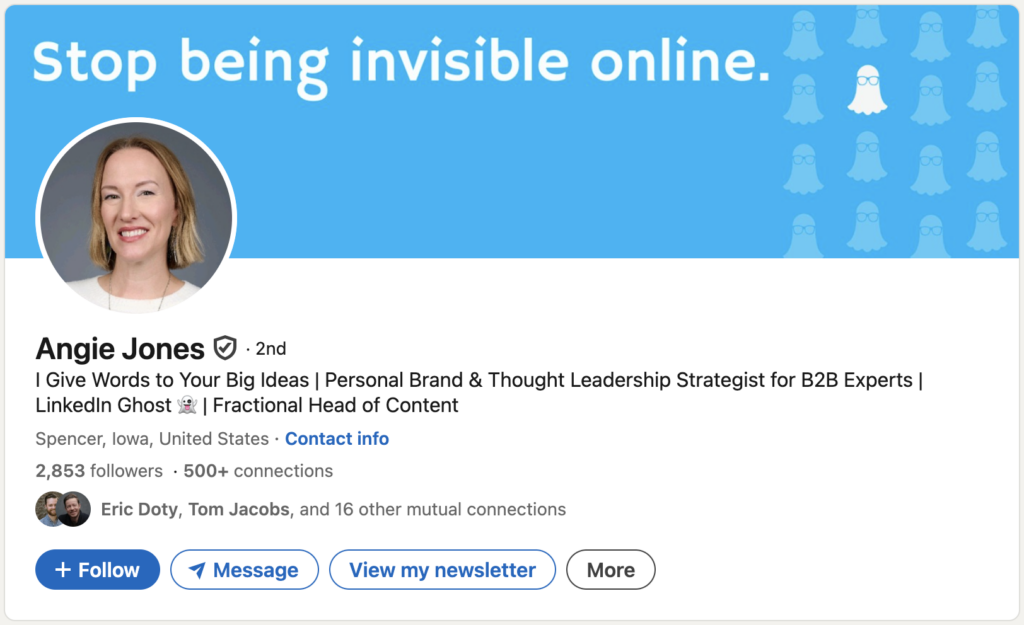Click the verification shield badge beside the name

point(225,348)
